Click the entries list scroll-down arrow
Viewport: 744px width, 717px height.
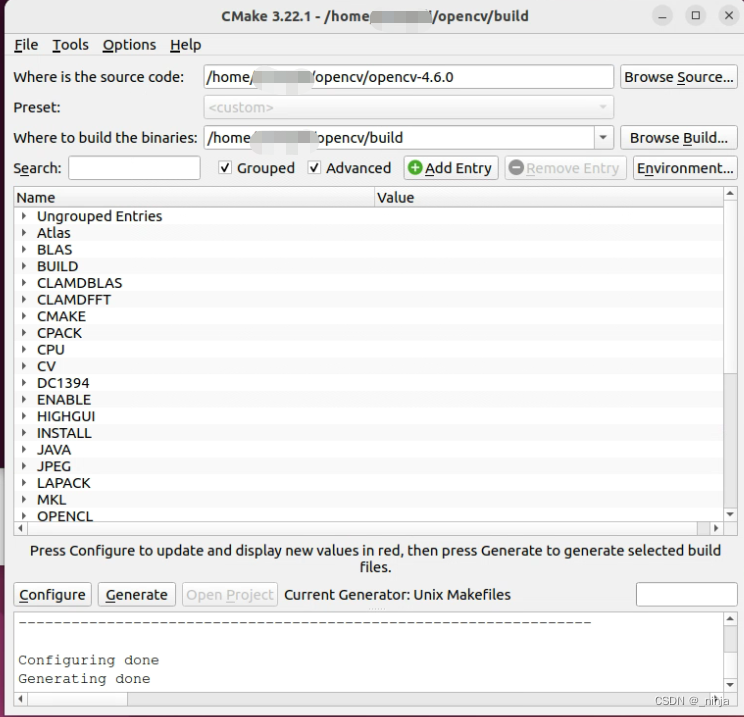pyautogui.click(x=730, y=514)
